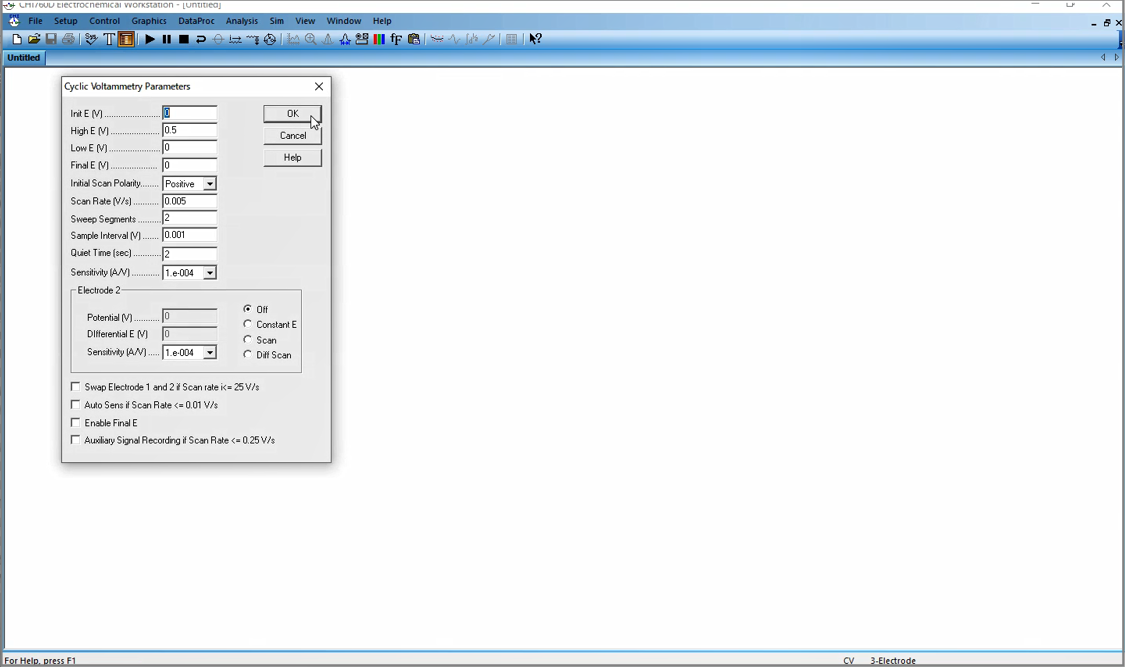Click the color bars toolbar icon
Viewport: 1125px width, 667px height.
[379, 39]
